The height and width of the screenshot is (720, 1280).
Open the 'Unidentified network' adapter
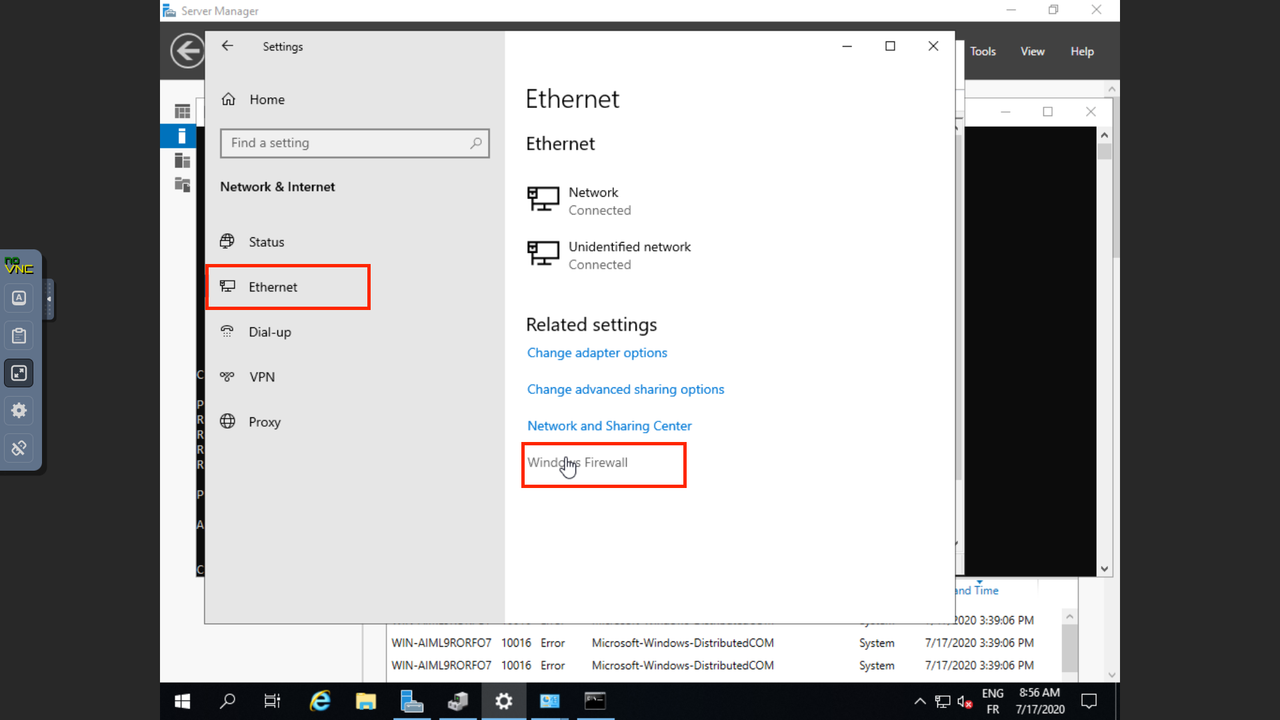coord(610,255)
